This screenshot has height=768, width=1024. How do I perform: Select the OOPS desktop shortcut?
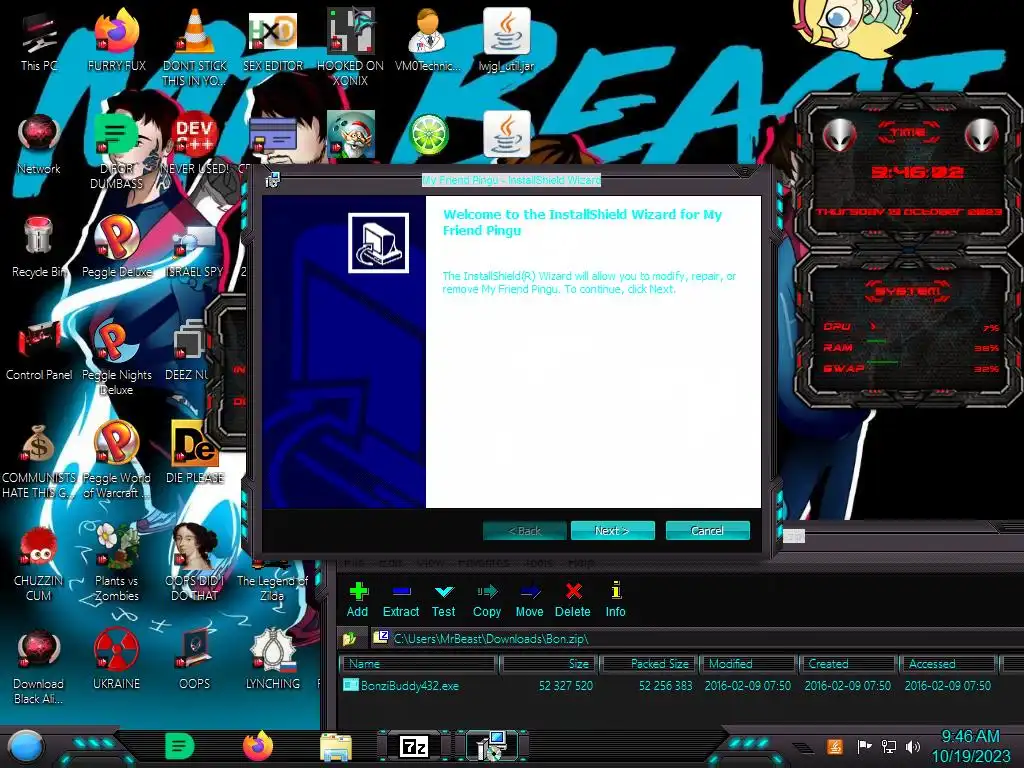point(195,658)
